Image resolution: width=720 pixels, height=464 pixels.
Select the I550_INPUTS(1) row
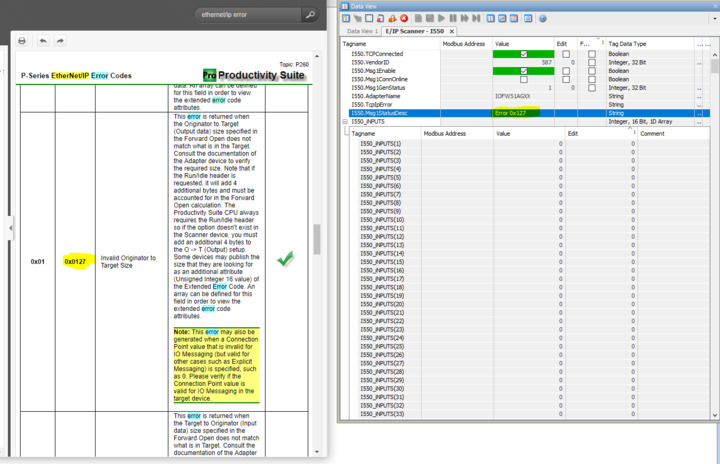tap(527, 144)
